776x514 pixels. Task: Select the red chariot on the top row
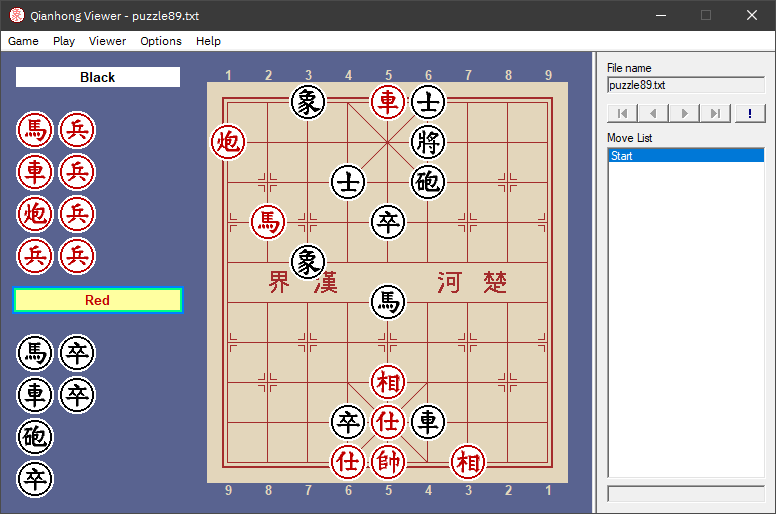point(388,102)
